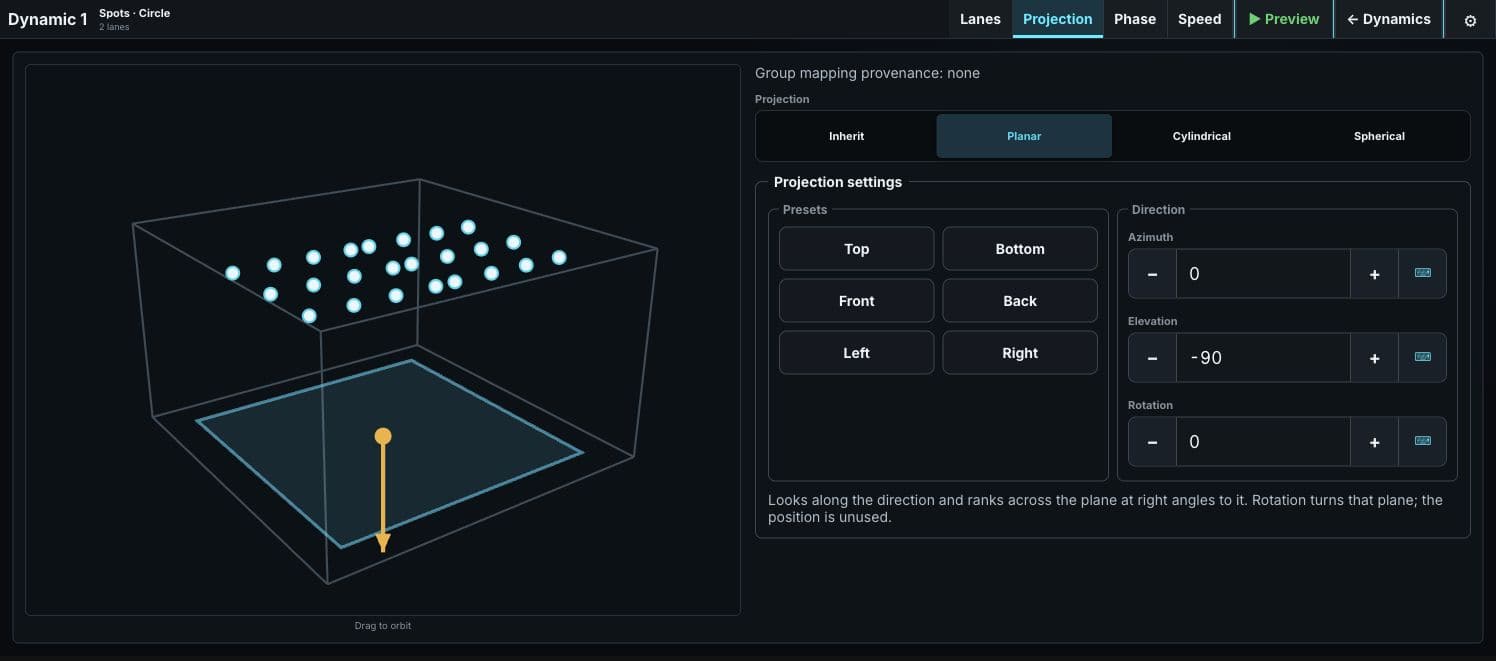
Task: Click the Elevation input field showing -90
Action: click(x=1263, y=357)
